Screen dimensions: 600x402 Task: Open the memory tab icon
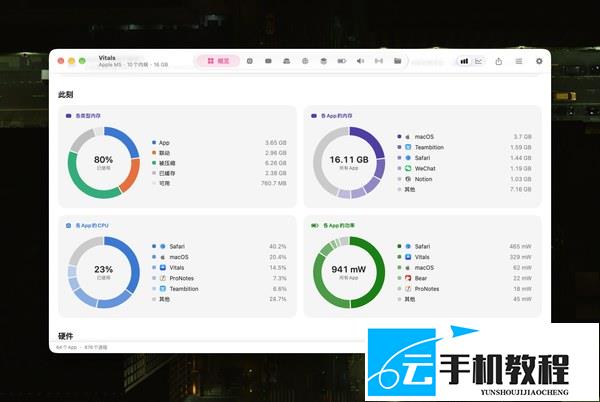click(268, 61)
